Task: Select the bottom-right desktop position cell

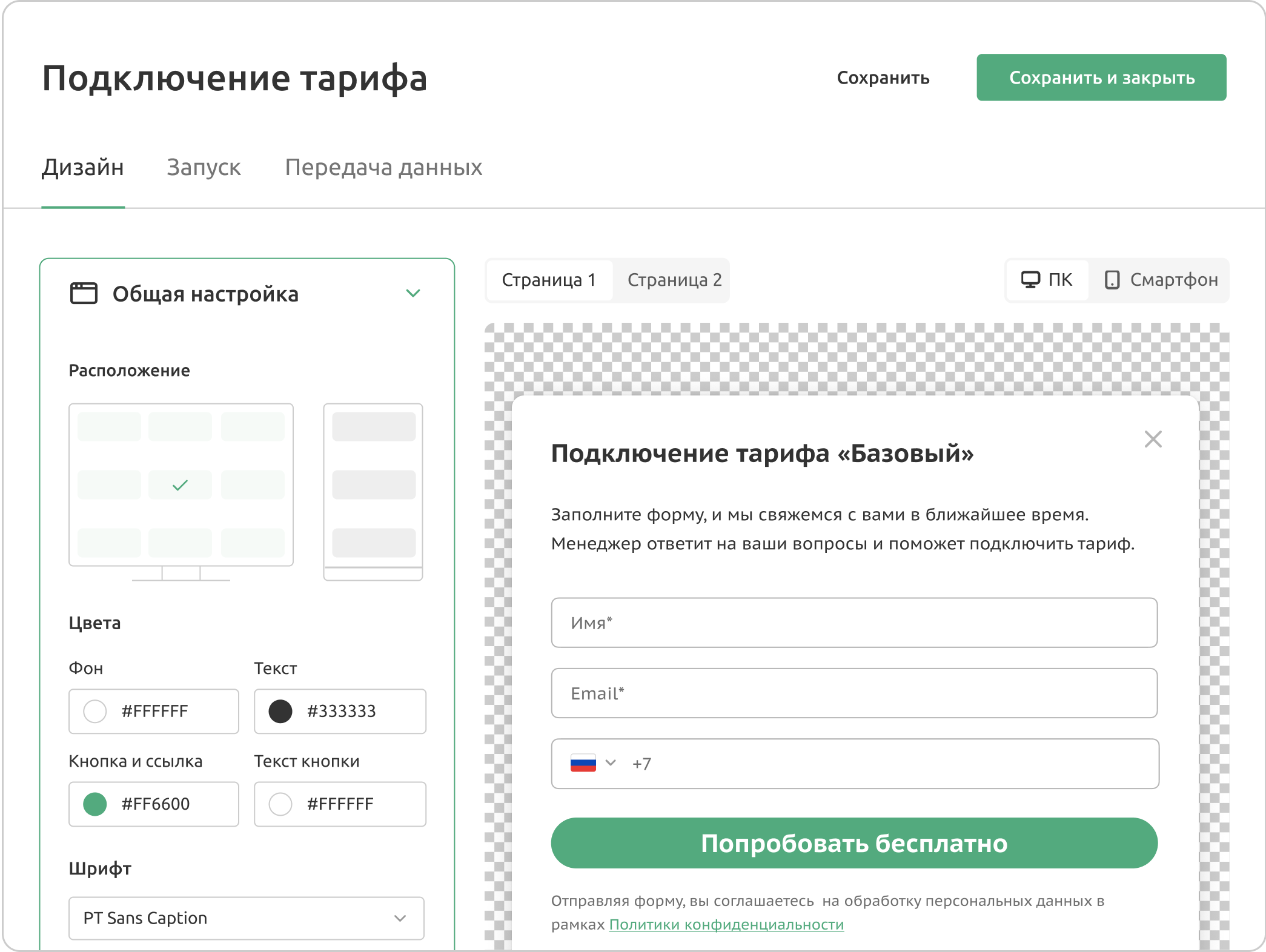Action: (x=253, y=543)
